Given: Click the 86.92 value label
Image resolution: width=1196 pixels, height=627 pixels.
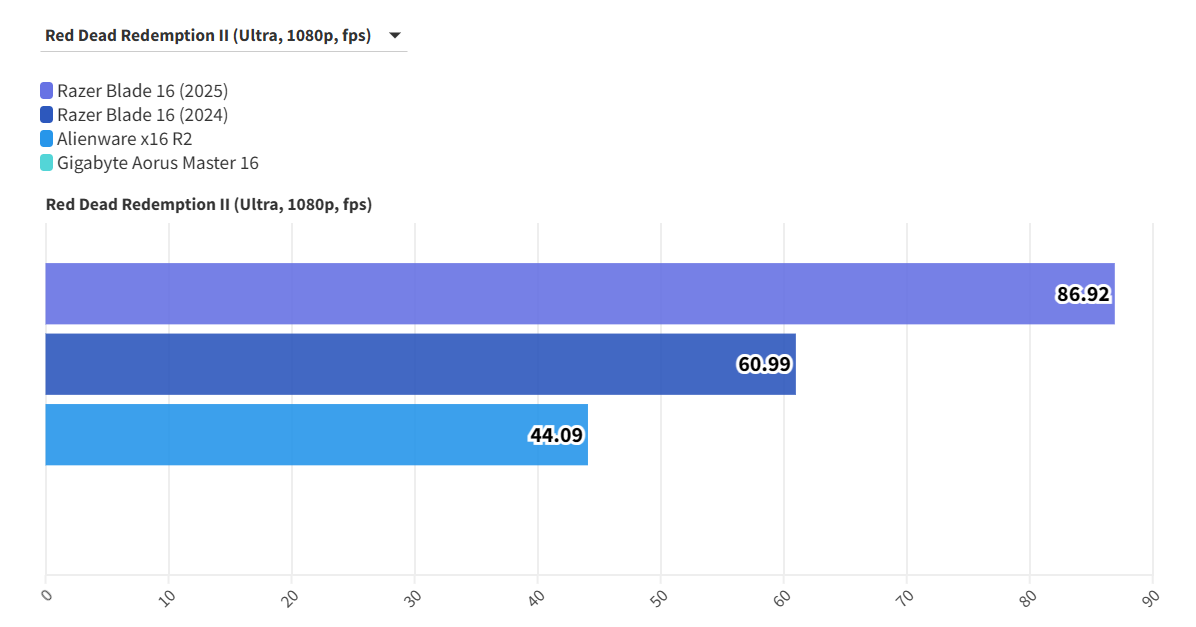Looking at the screenshot, I should coord(1083,295).
